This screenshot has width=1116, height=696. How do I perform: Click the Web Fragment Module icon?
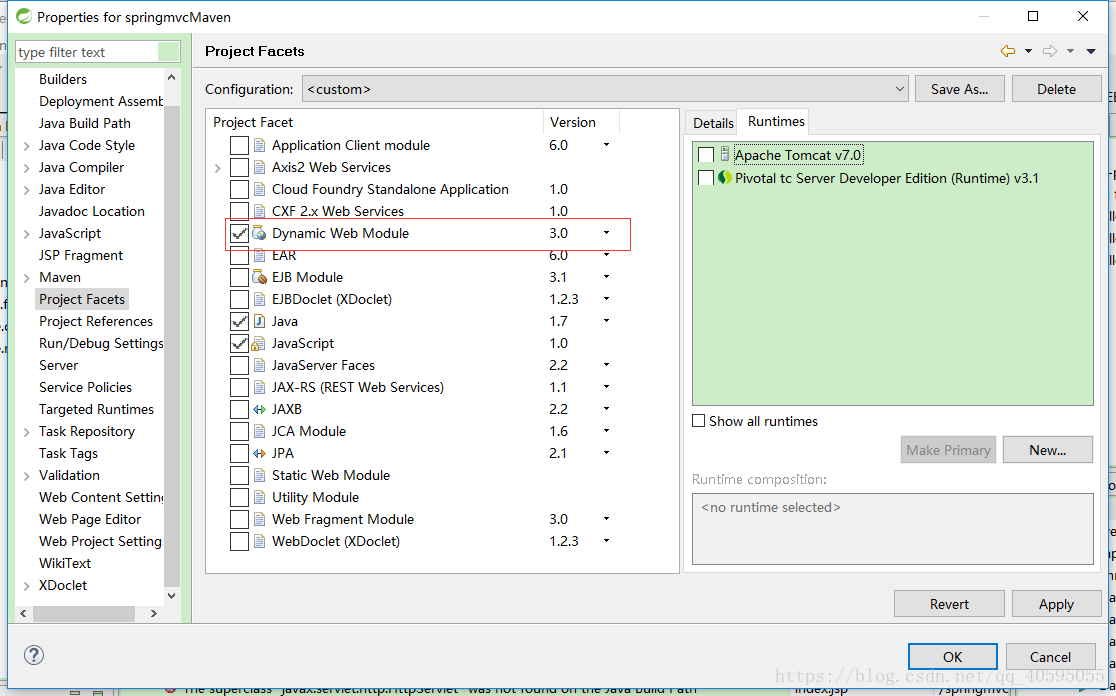(259, 520)
